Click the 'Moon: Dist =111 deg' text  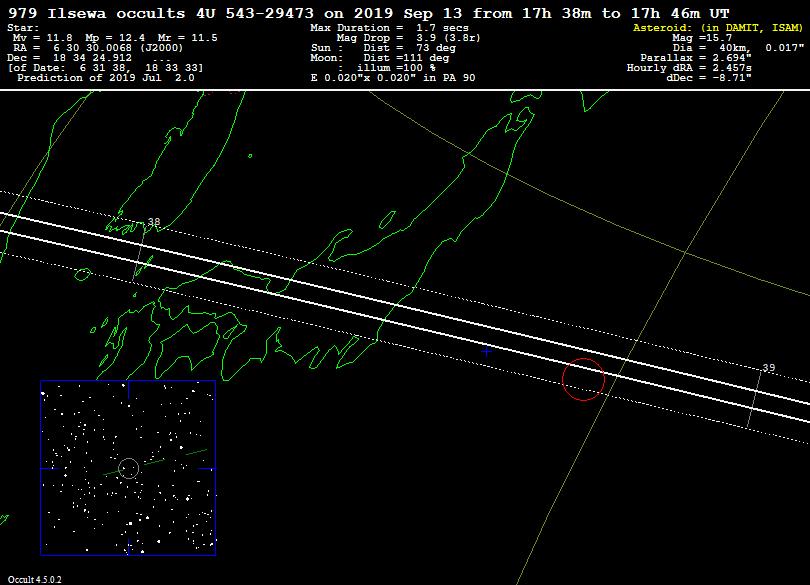(x=380, y=58)
